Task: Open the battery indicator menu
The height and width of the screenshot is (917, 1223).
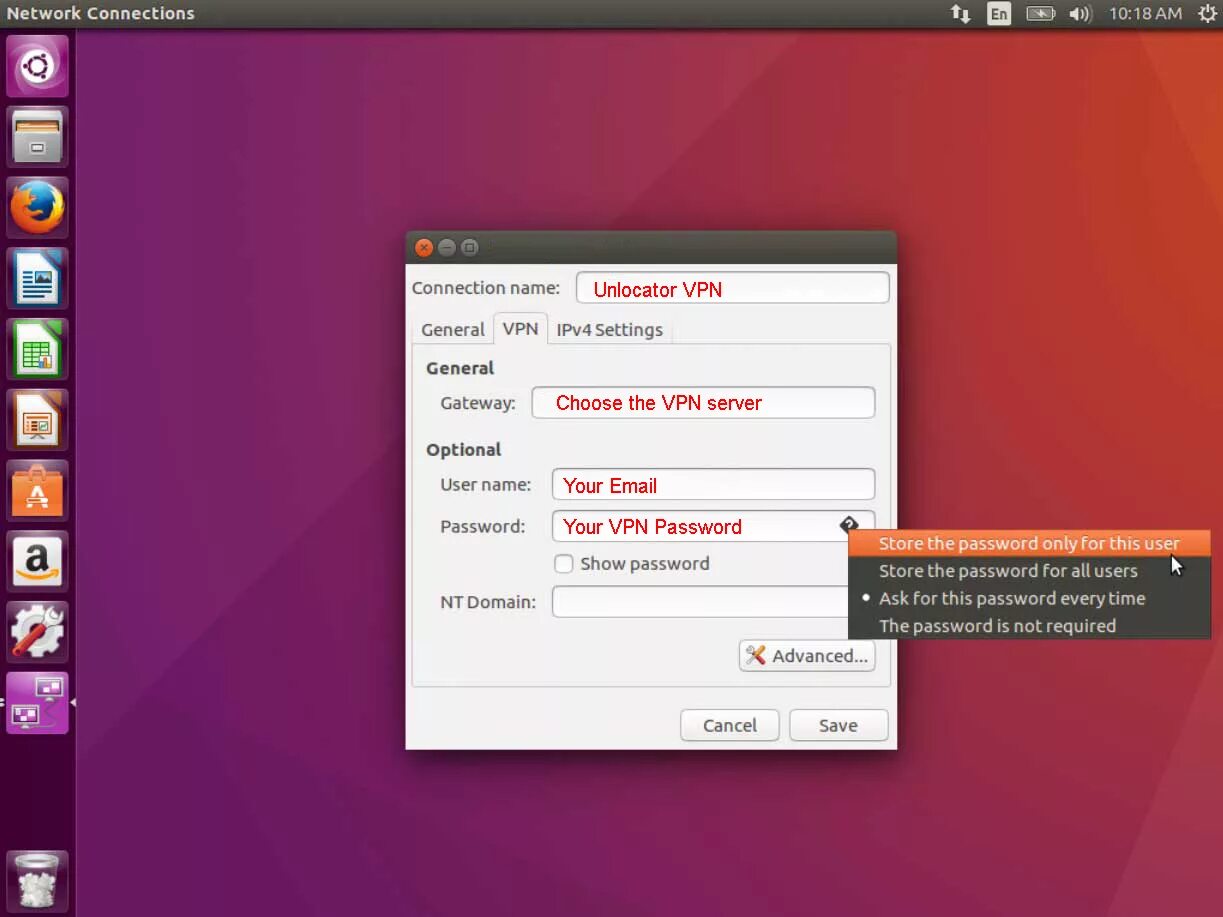Action: point(1041,14)
